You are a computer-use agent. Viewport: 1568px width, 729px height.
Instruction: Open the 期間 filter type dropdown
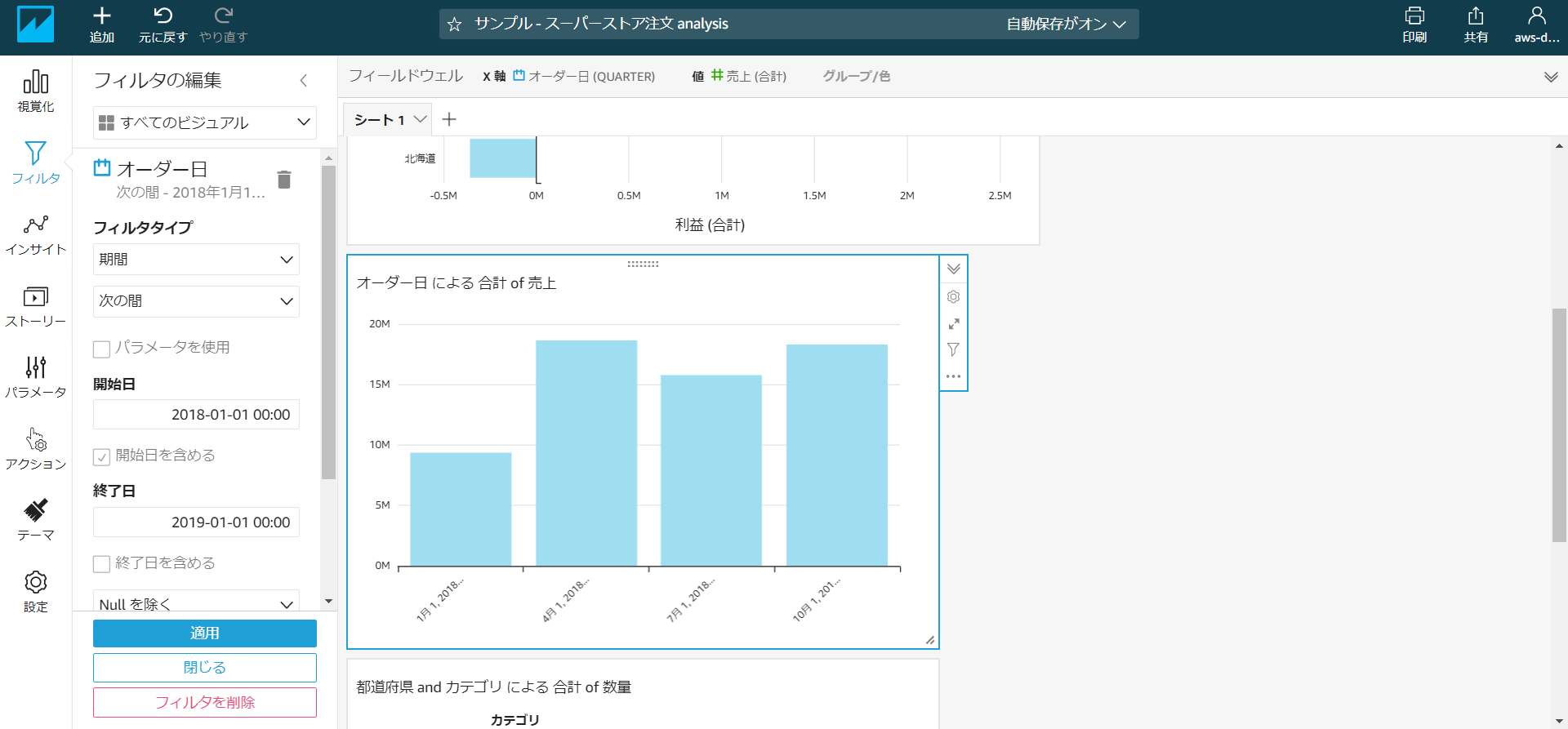pos(196,259)
